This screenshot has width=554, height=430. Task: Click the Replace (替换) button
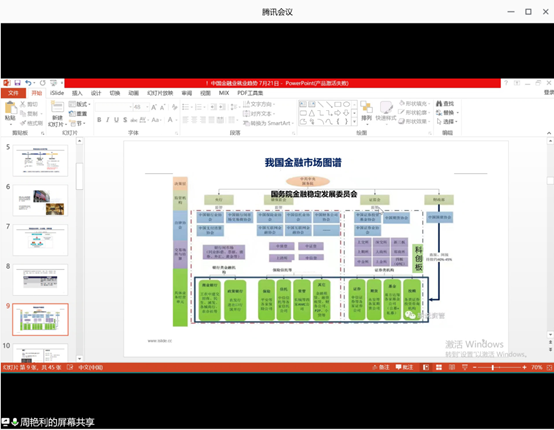447,112
